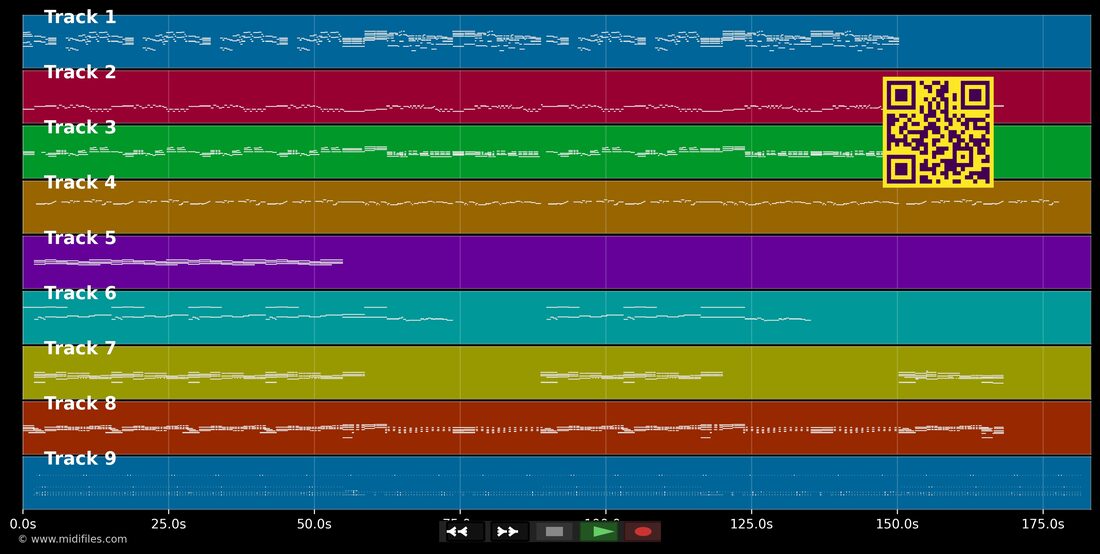Click the note clip in purple Track 5
1100x554 pixels.
[188, 262]
